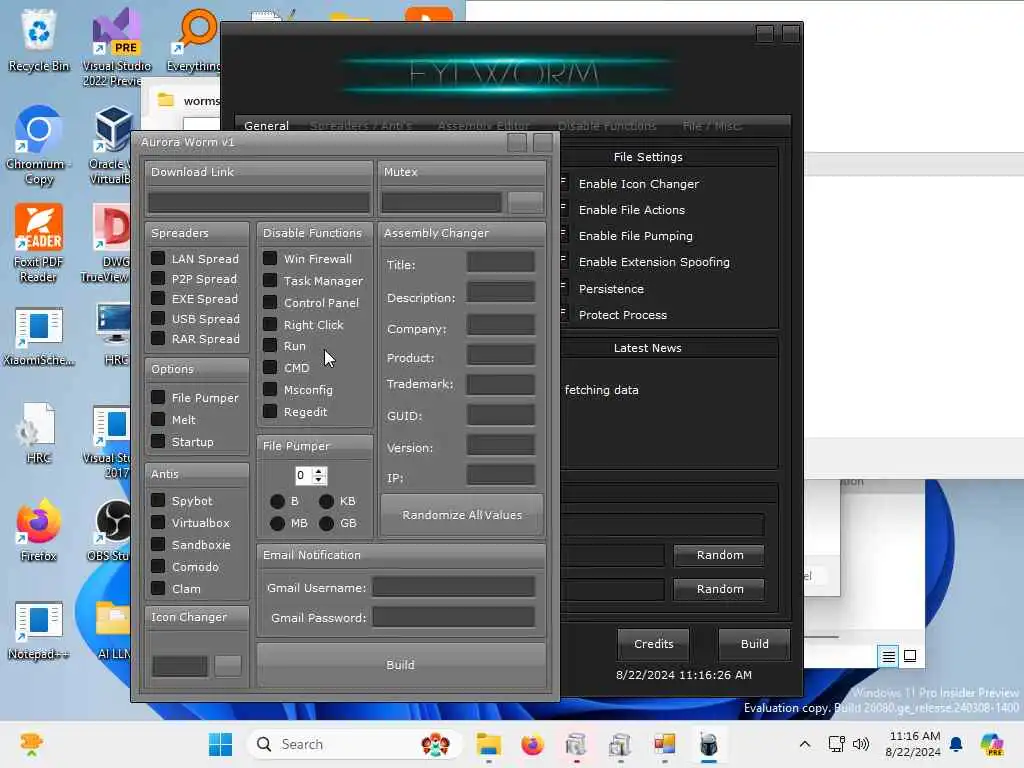
Task: Open the OBS Studio desktop shortcut
Action: click(x=111, y=530)
